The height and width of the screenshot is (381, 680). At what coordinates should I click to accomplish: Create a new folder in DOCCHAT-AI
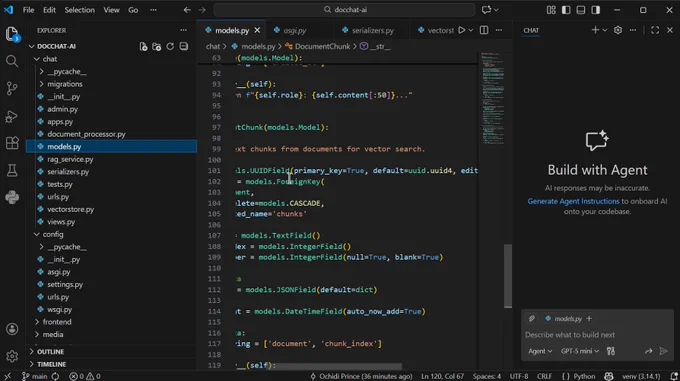(157, 46)
